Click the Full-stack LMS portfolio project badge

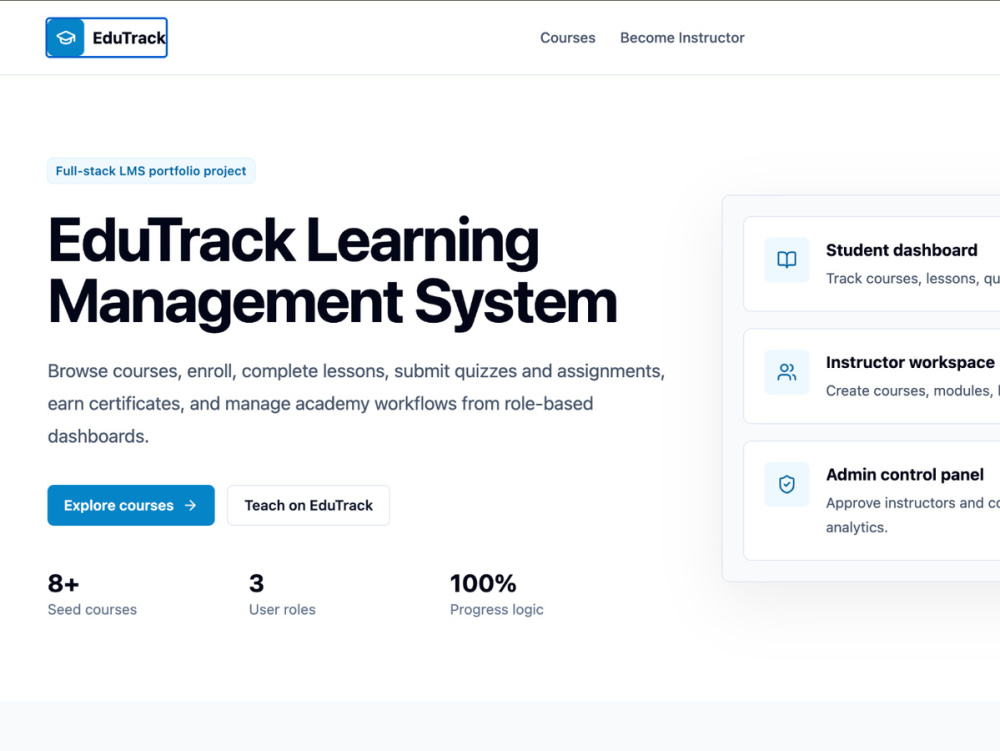point(151,171)
